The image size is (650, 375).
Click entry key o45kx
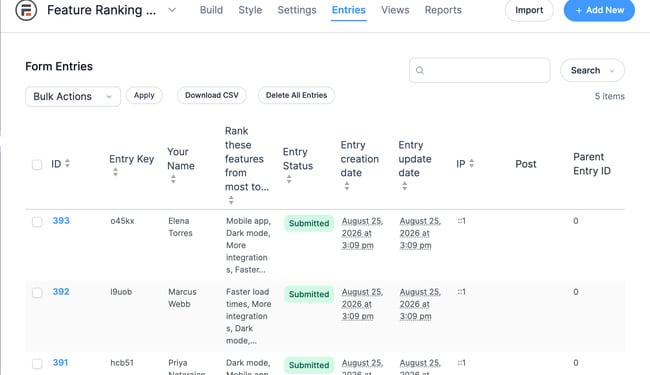tap(122, 221)
